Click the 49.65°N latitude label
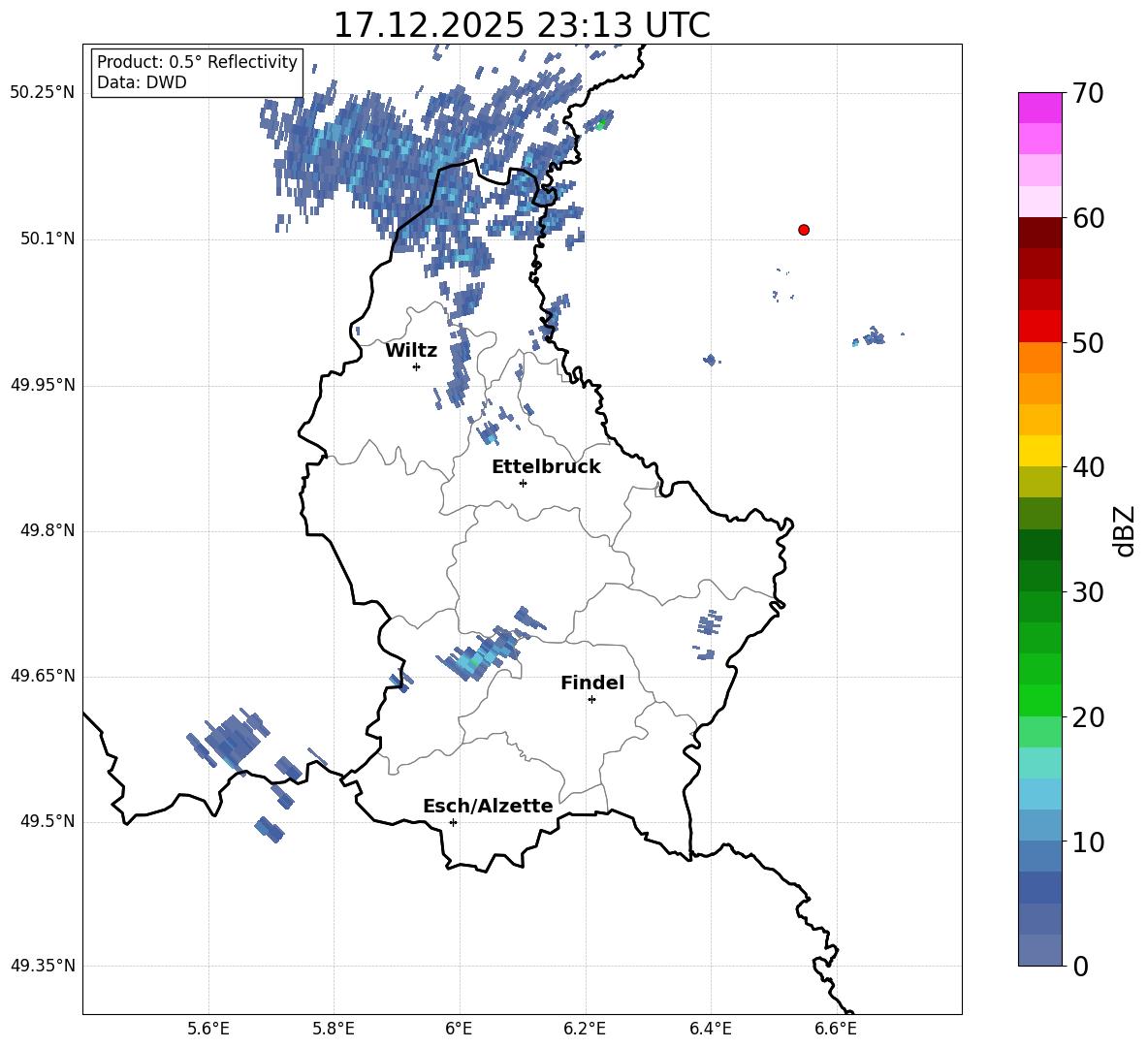Image resolution: width=1148 pixels, height=1048 pixels. coord(43,677)
